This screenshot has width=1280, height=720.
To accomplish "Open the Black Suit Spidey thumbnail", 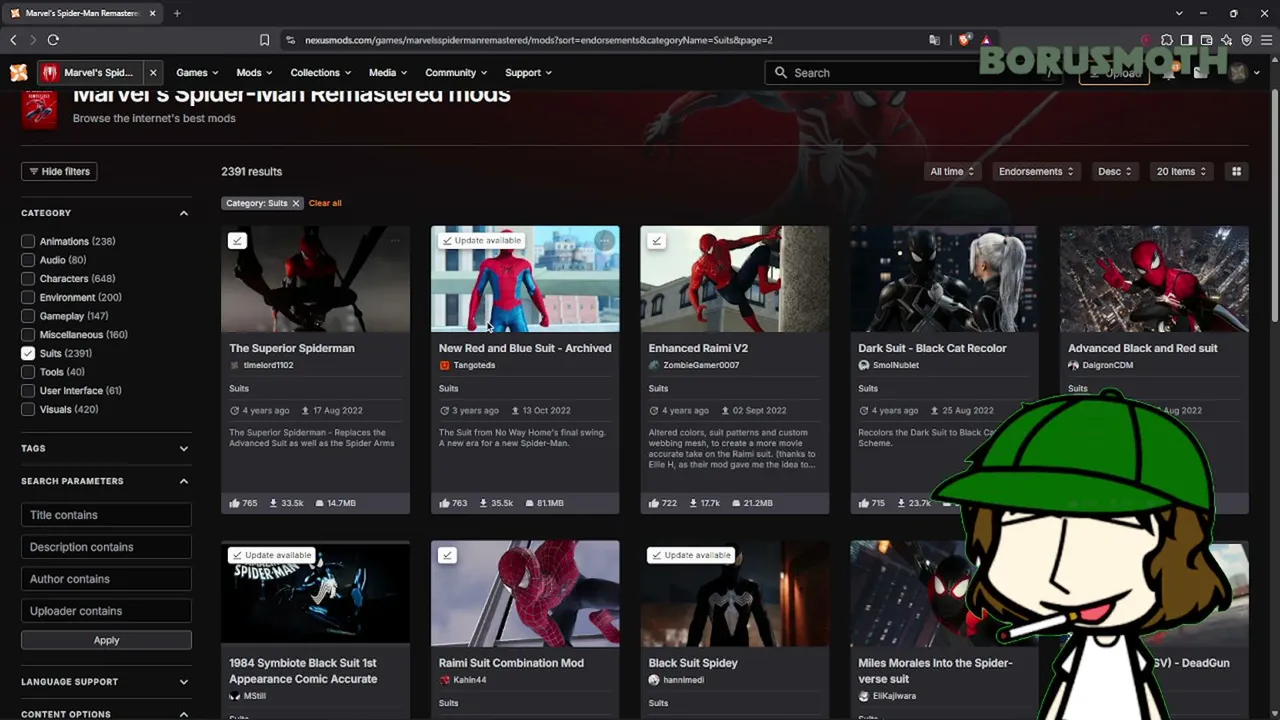I will [735, 593].
